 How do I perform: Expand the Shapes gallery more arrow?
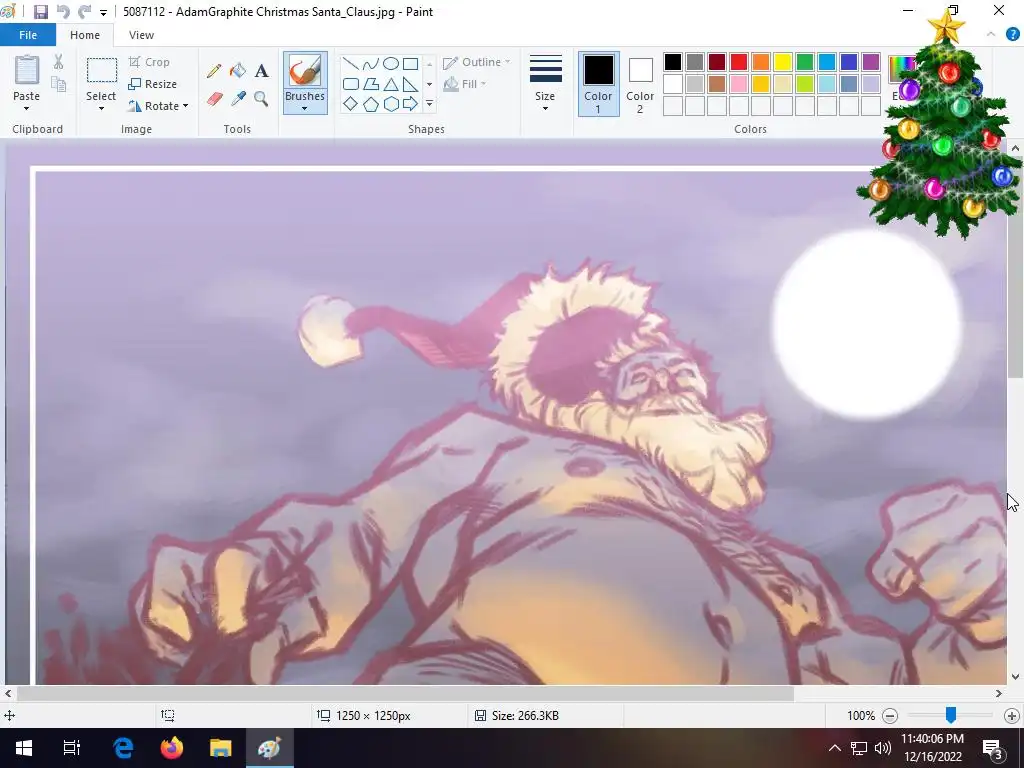(x=430, y=104)
